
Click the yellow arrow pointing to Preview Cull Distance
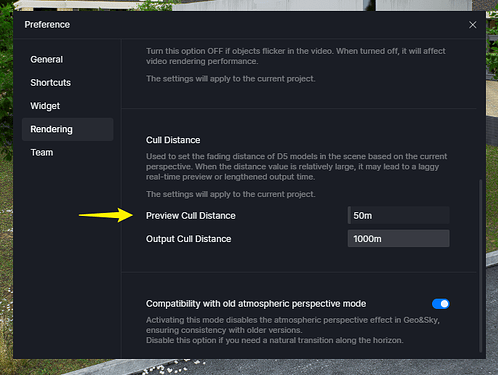[x=106, y=215]
